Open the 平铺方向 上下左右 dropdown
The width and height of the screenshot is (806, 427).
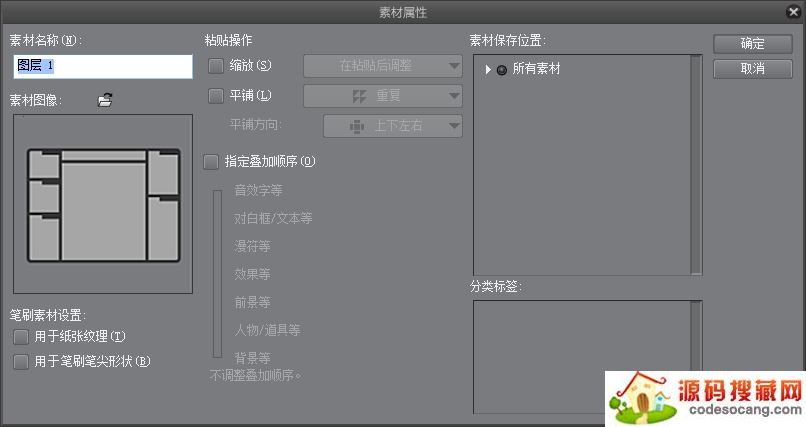coord(392,126)
